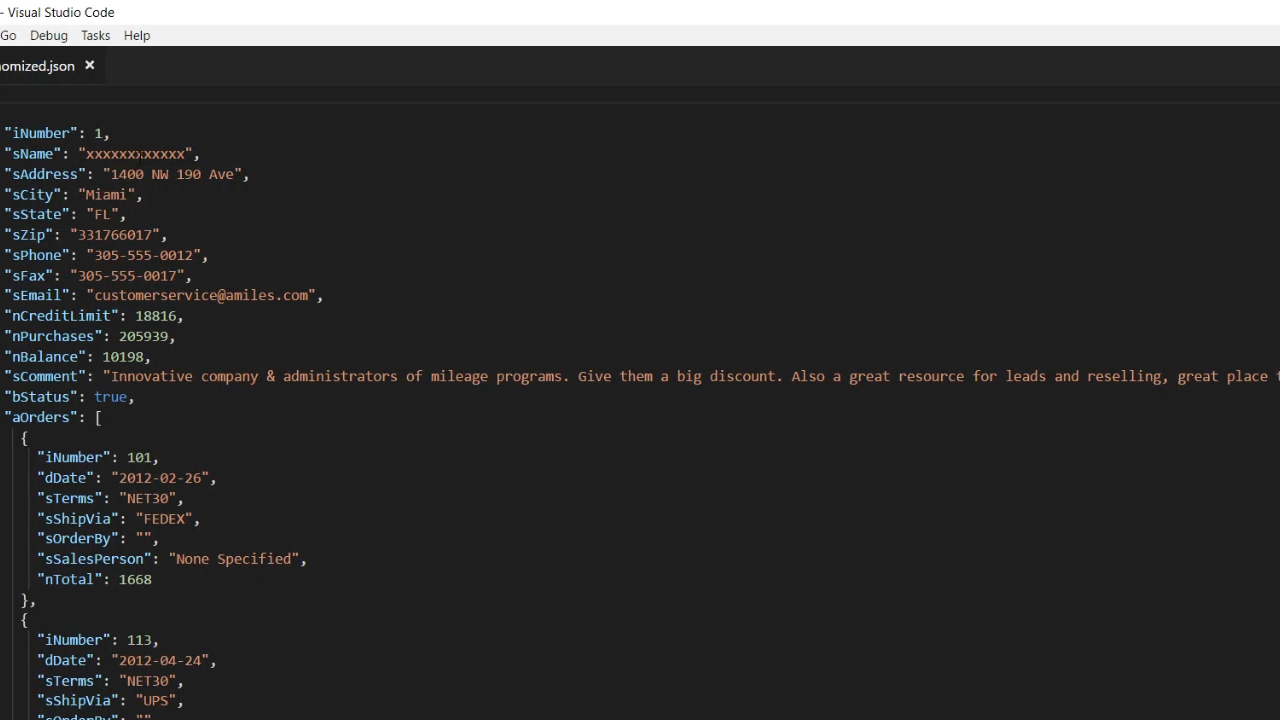
Task: Click the date value 2012-04-24
Action: (x=163, y=660)
